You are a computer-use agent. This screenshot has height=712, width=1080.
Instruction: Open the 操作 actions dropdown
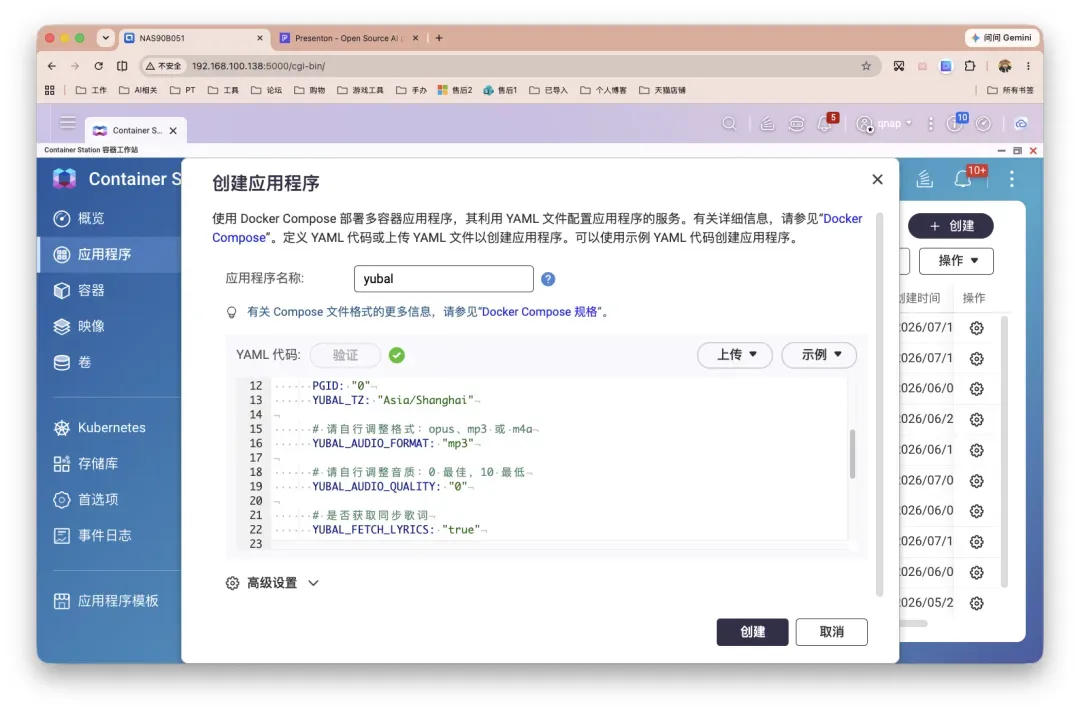[x=956, y=260]
